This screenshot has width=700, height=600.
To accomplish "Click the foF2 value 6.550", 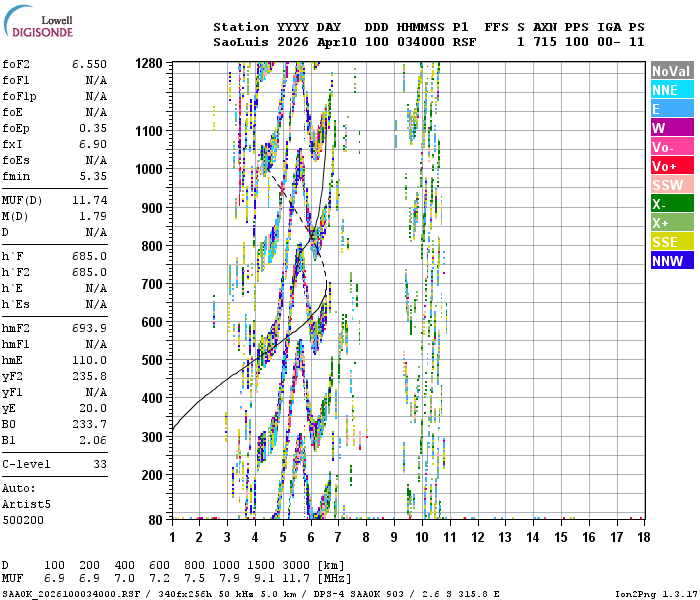I will point(89,64).
